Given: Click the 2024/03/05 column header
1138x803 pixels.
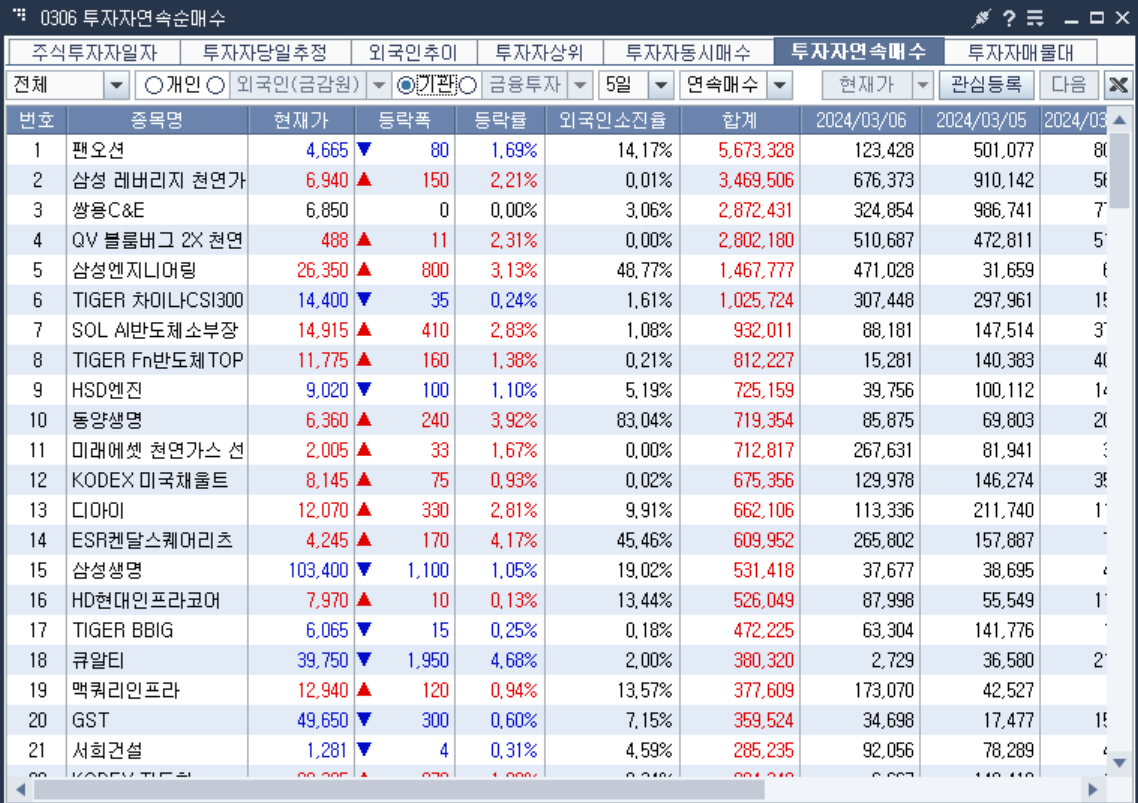Looking at the screenshot, I should [981, 121].
